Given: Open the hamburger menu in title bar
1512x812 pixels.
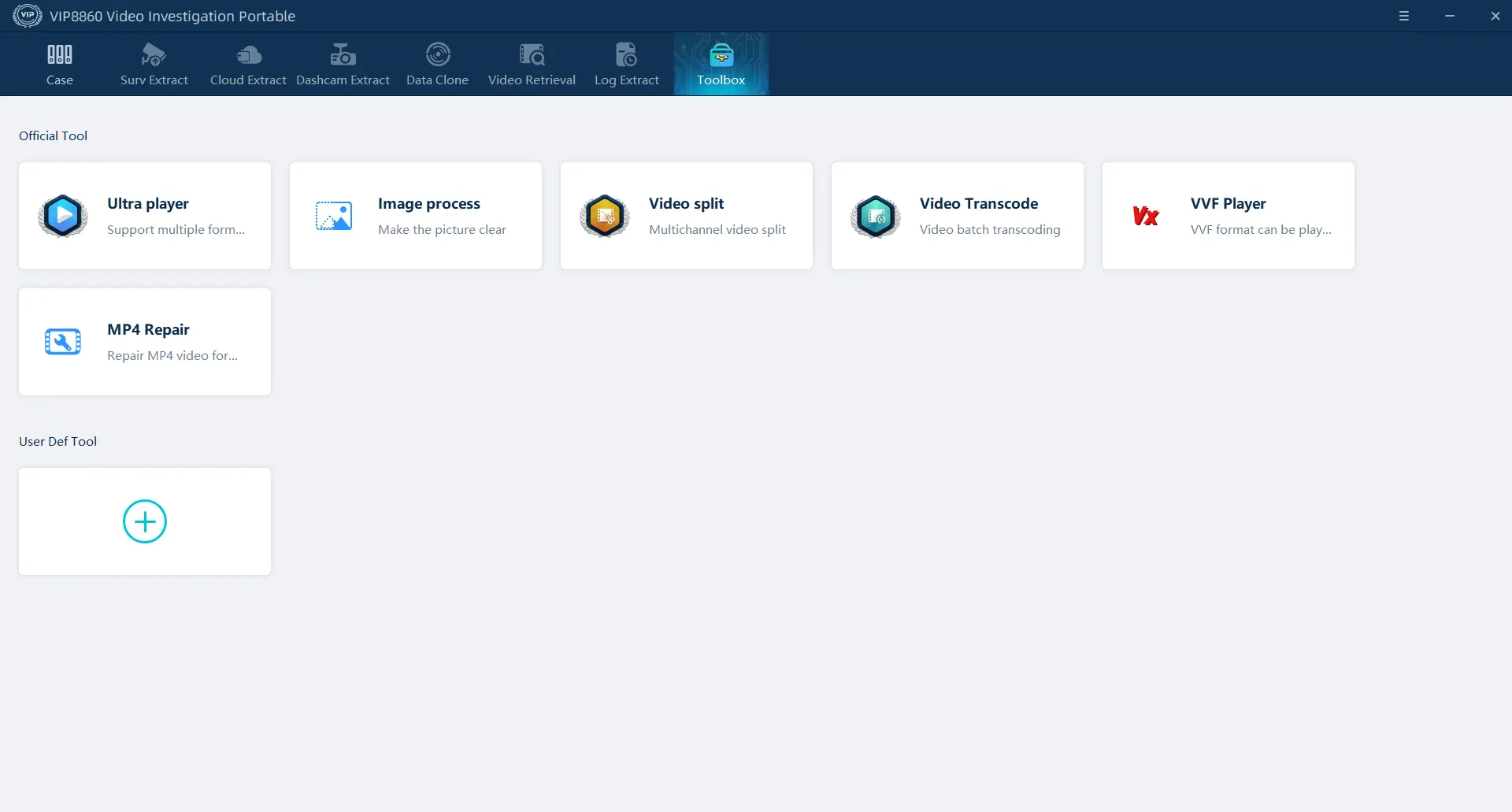Looking at the screenshot, I should (x=1403, y=16).
